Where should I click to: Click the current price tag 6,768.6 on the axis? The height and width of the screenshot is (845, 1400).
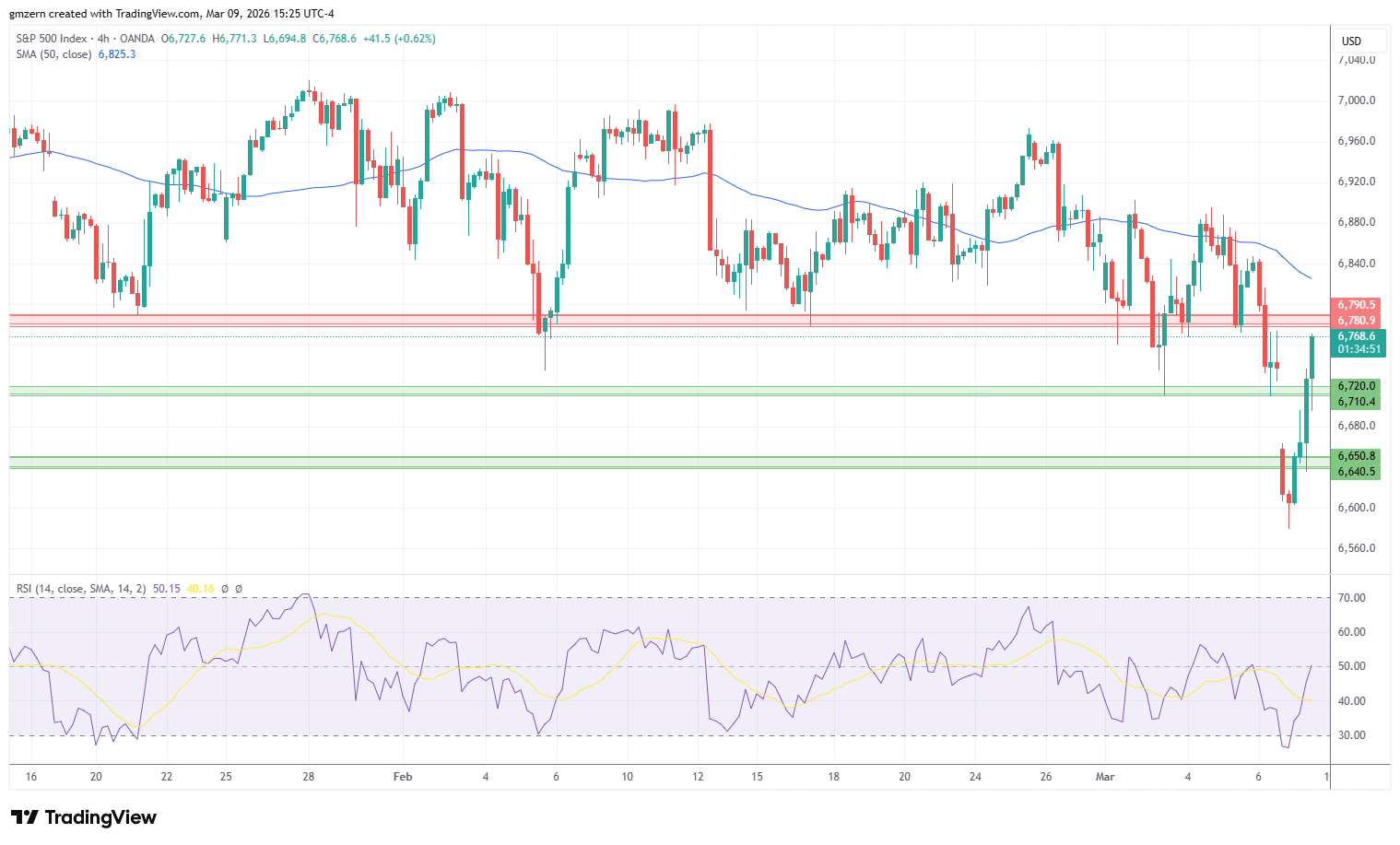[1357, 336]
